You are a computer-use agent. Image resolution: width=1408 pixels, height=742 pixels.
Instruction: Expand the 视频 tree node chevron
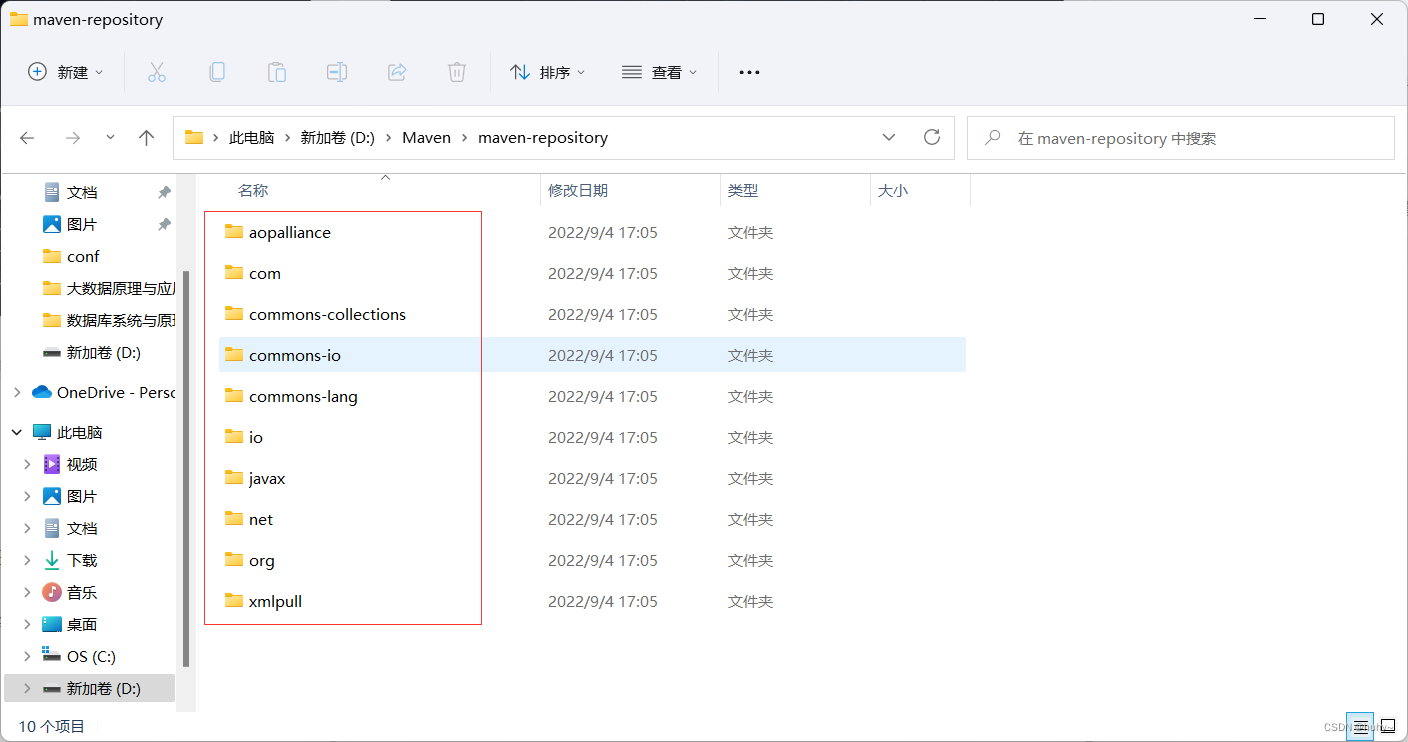[28, 464]
